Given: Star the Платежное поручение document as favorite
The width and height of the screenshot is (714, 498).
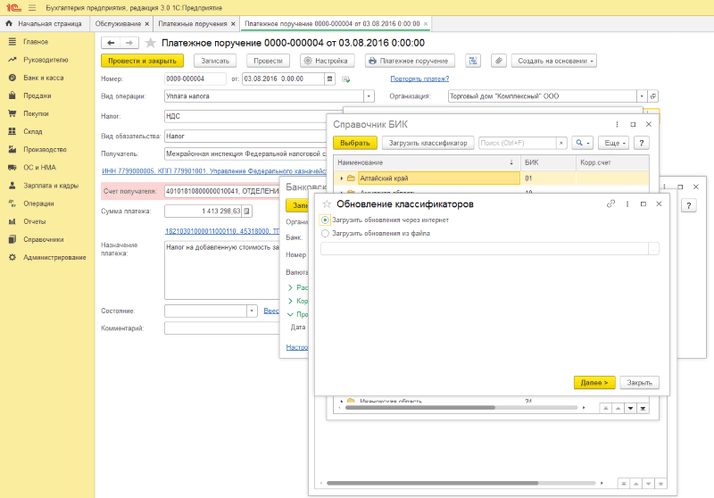Looking at the screenshot, I should [x=151, y=43].
